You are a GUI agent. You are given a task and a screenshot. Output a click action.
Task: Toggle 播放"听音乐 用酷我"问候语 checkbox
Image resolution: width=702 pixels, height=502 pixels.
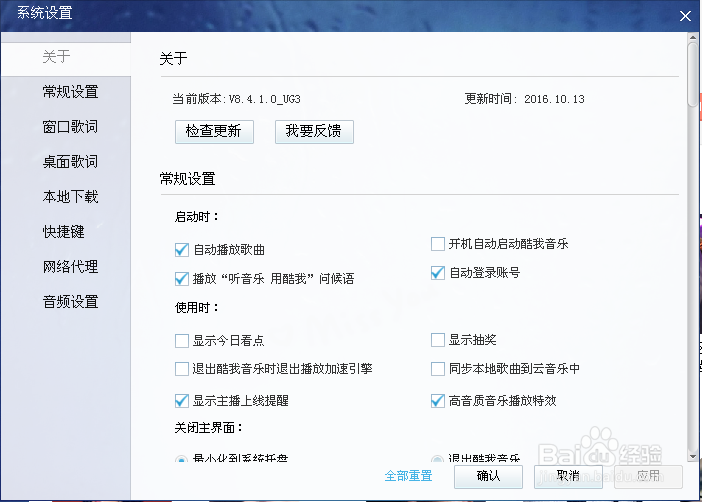[x=181, y=279]
